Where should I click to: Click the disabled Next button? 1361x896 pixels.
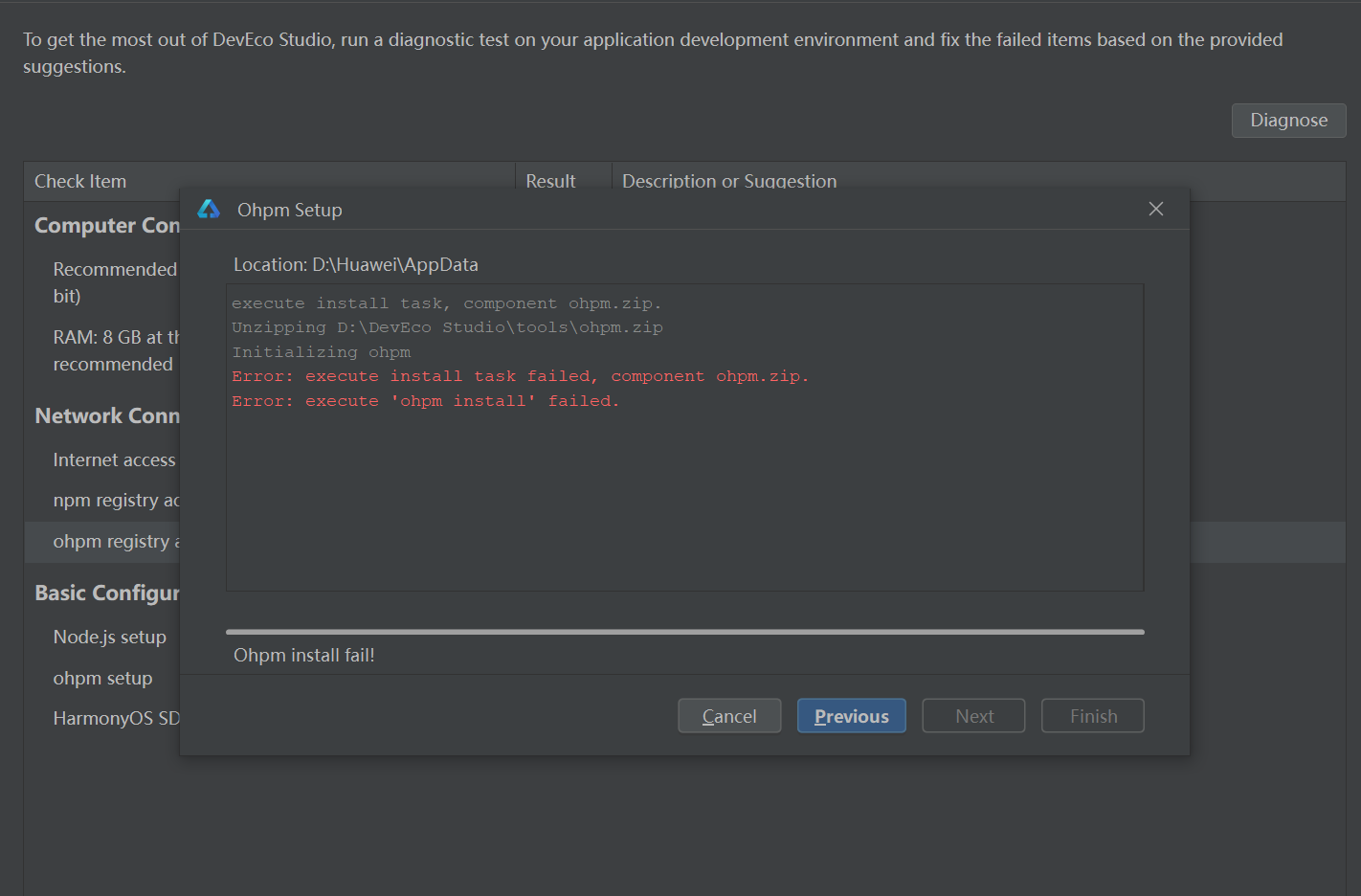973,716
